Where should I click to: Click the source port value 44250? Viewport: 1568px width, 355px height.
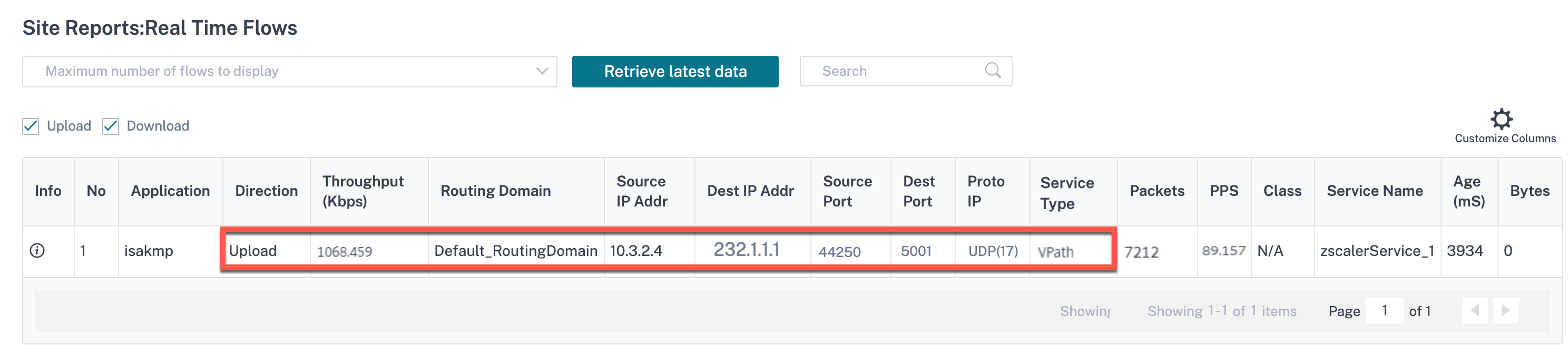coord(839,251)
